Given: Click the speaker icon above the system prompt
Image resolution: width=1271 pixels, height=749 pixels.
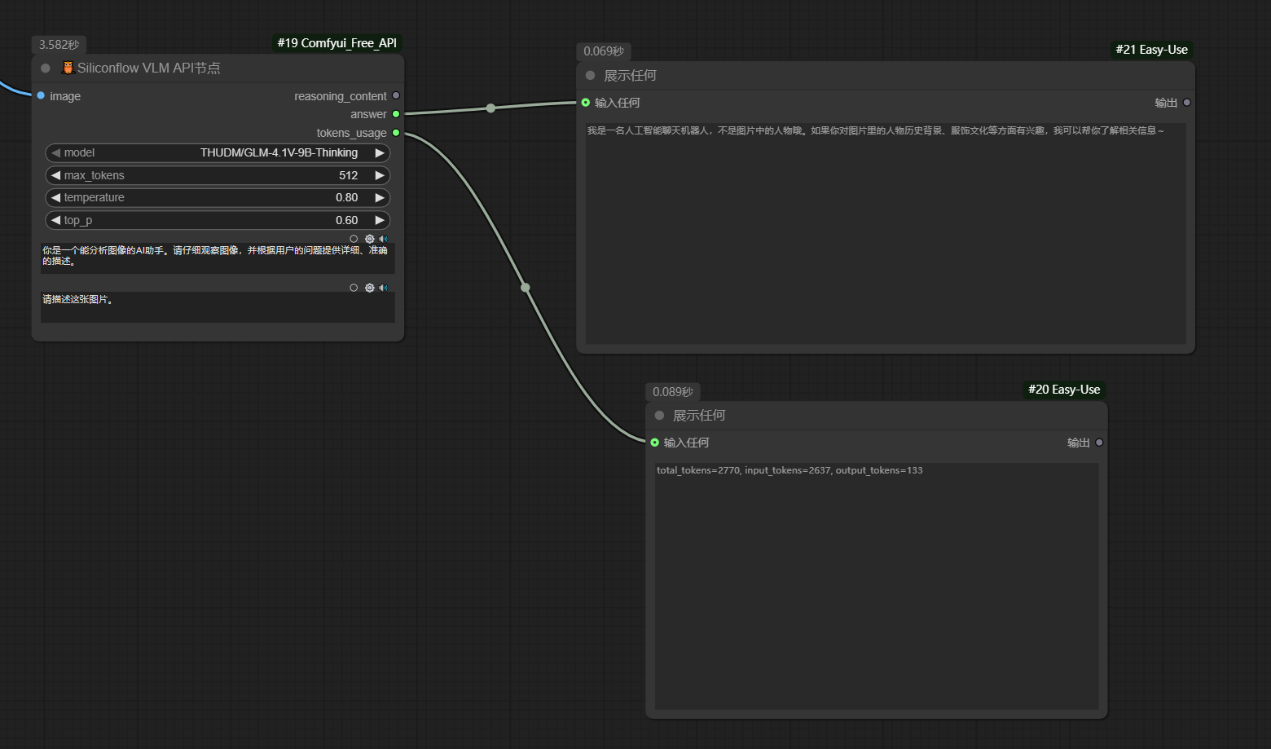Looking at the screenshot, I should click(383, 239).
